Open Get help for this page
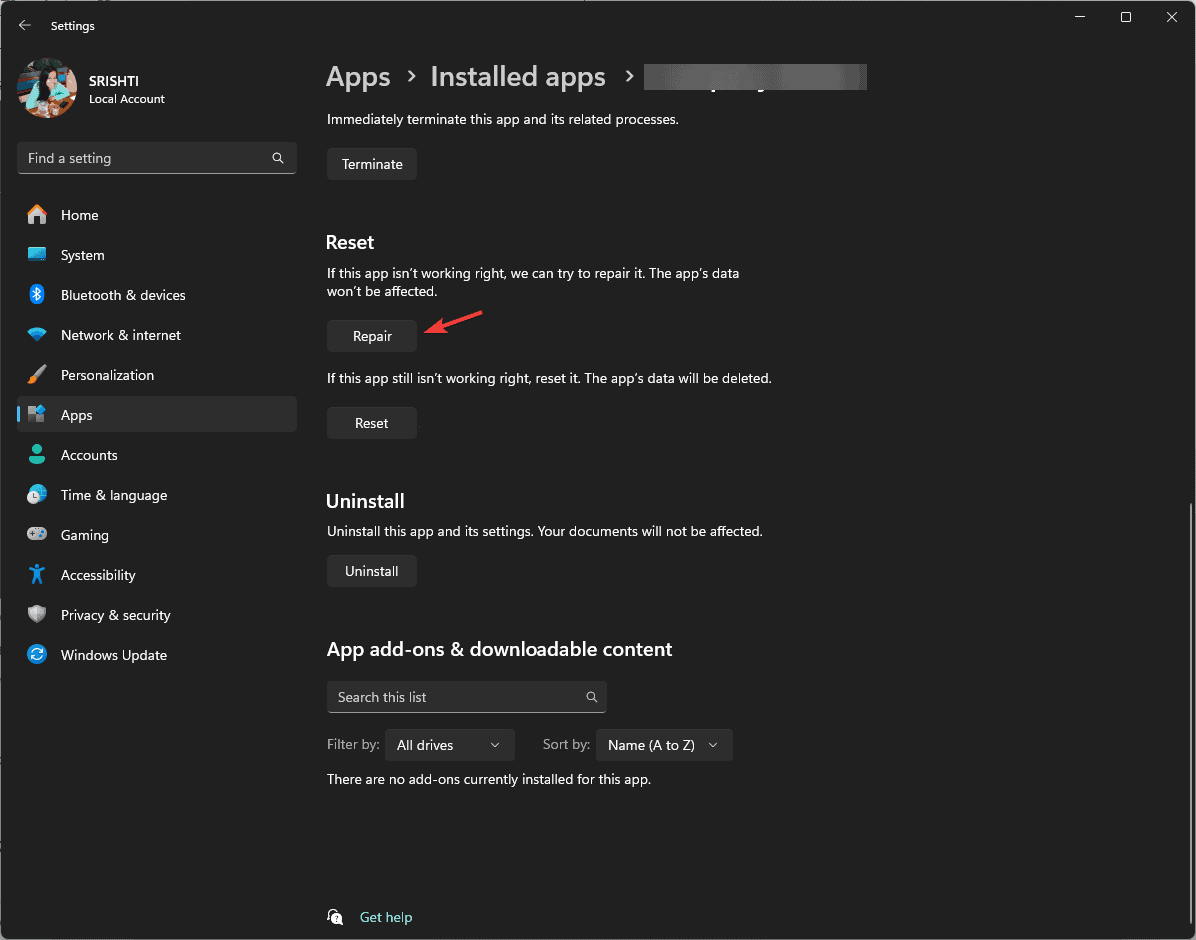 coord(386,917)
